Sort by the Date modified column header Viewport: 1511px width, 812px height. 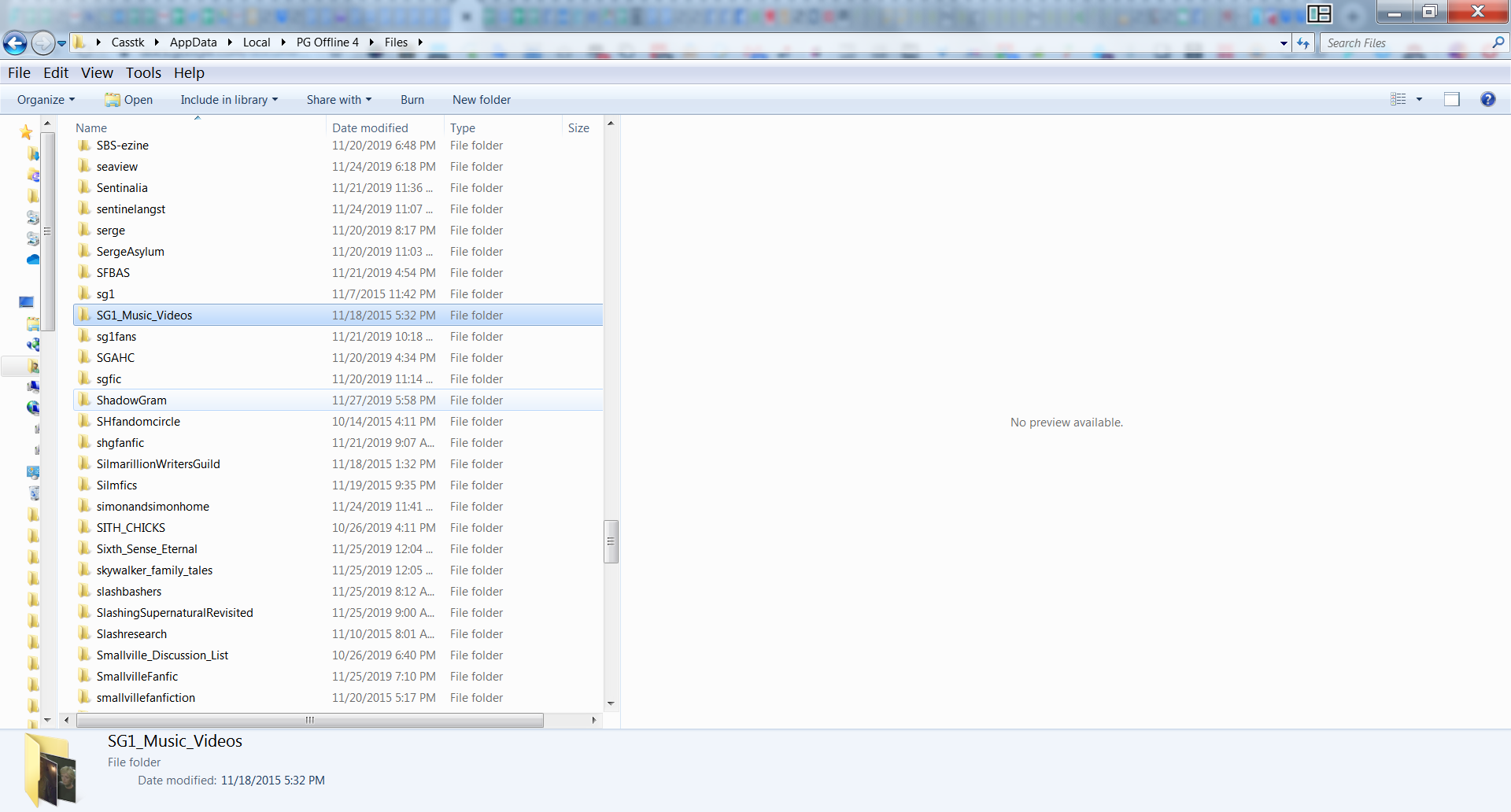pyautogui.click(x=370, y=127)
